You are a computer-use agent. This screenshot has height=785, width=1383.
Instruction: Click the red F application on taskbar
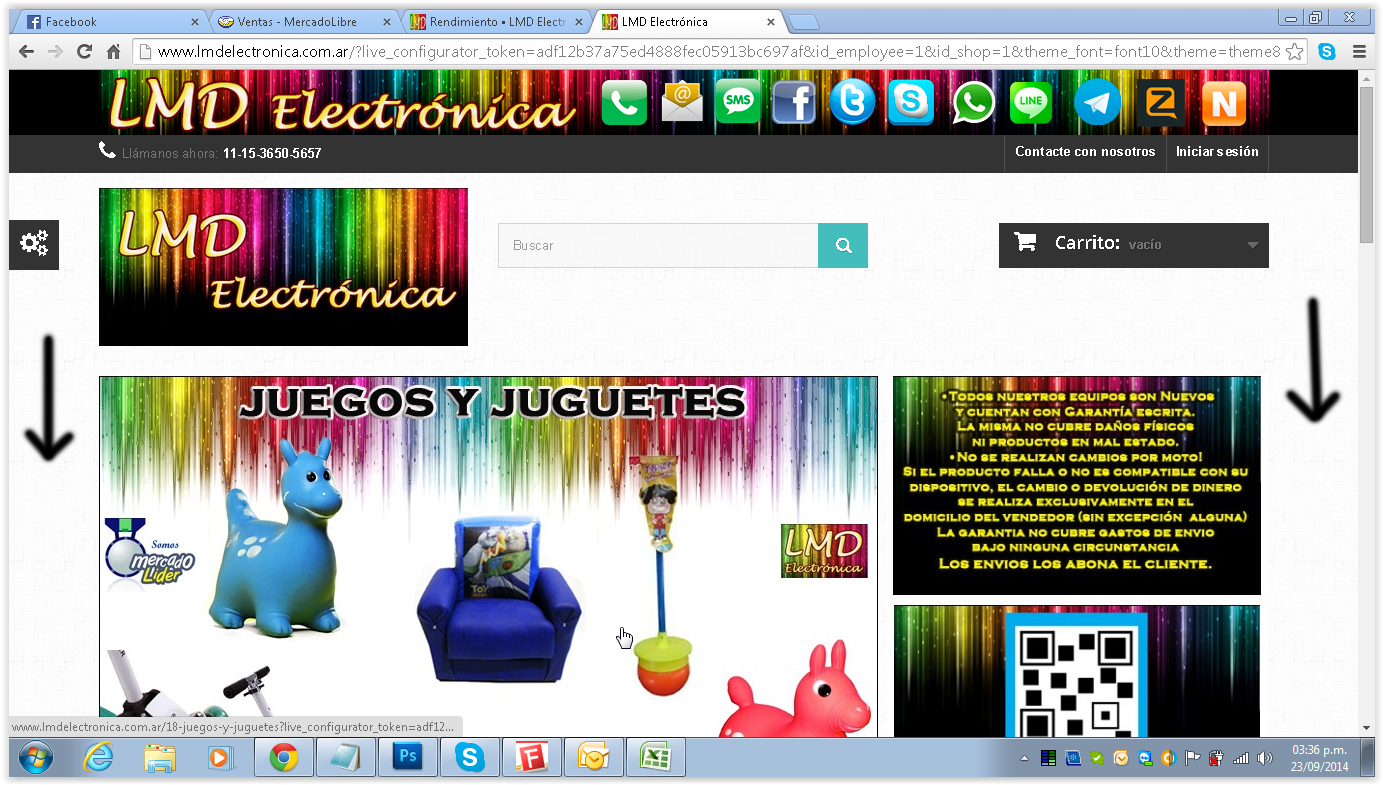click(x=531, y=758)
